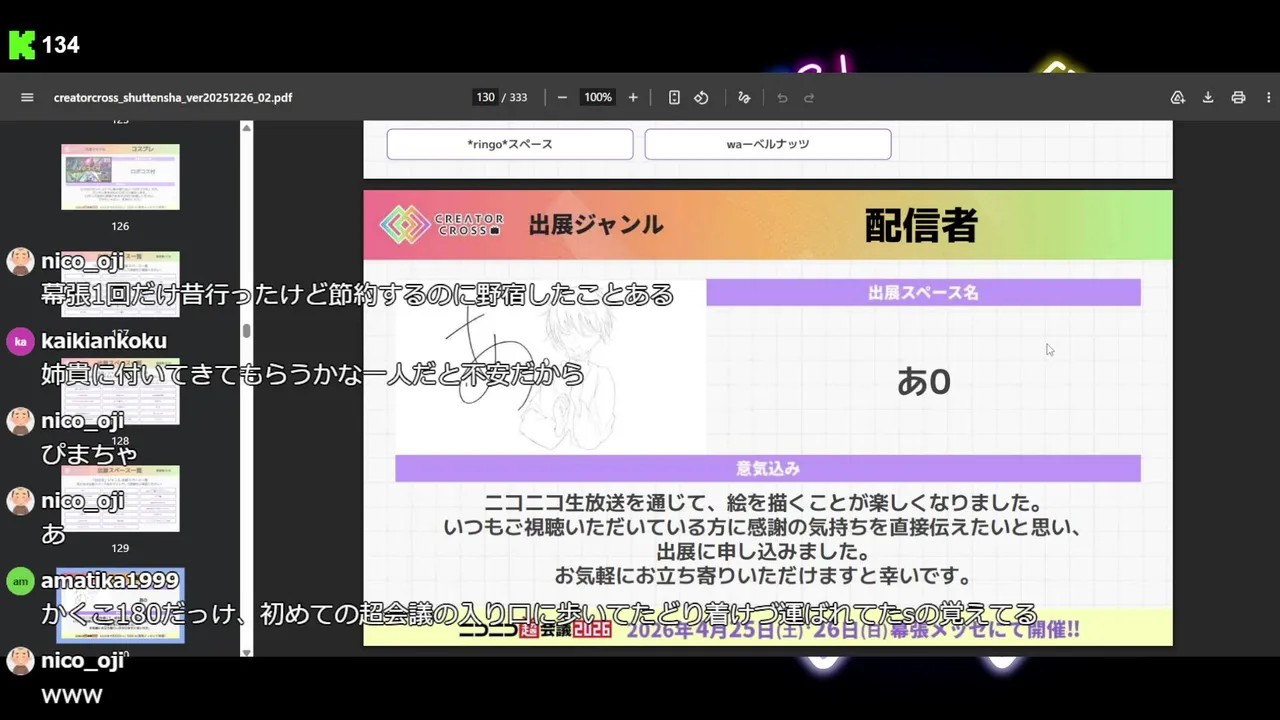Open page 126 thumbnail
Image resolution: width=1280 pixels, height=720 pixels.
120,177
